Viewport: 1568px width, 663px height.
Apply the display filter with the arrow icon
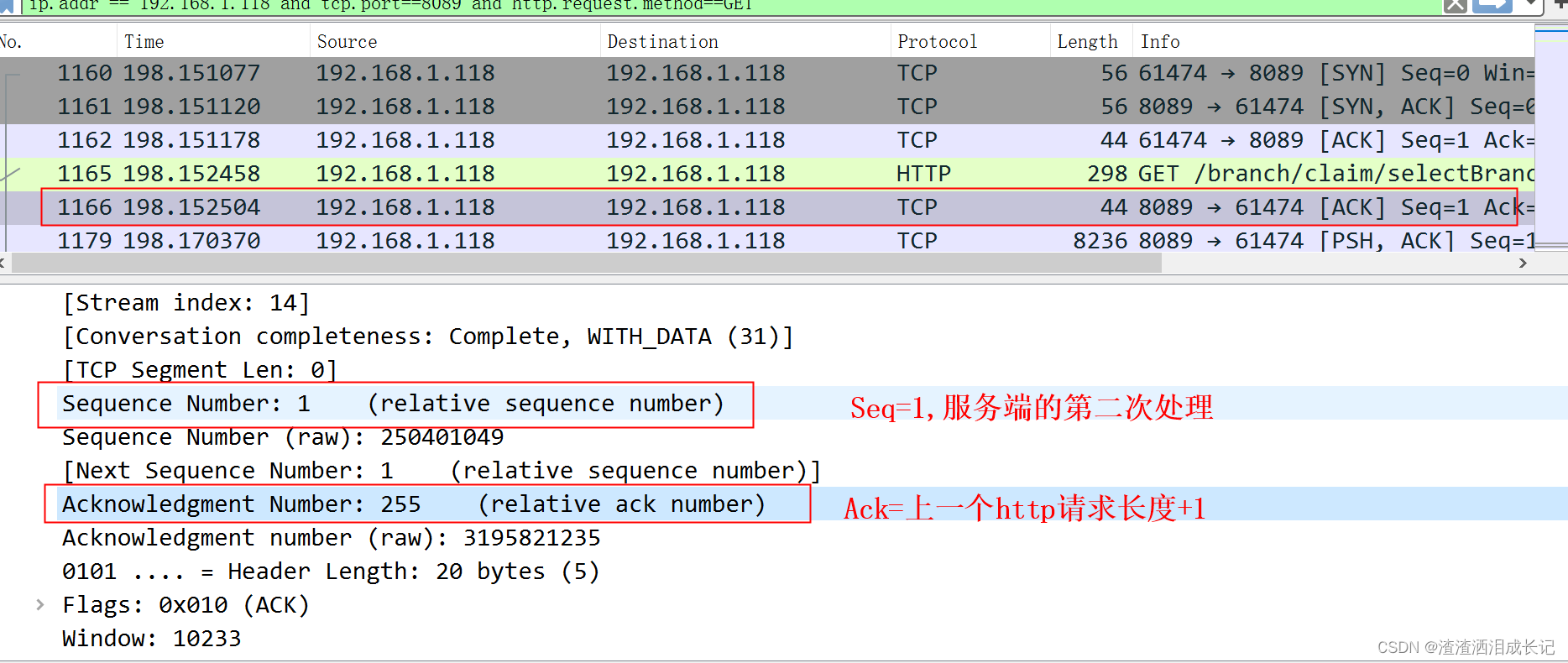point(1494,5)
